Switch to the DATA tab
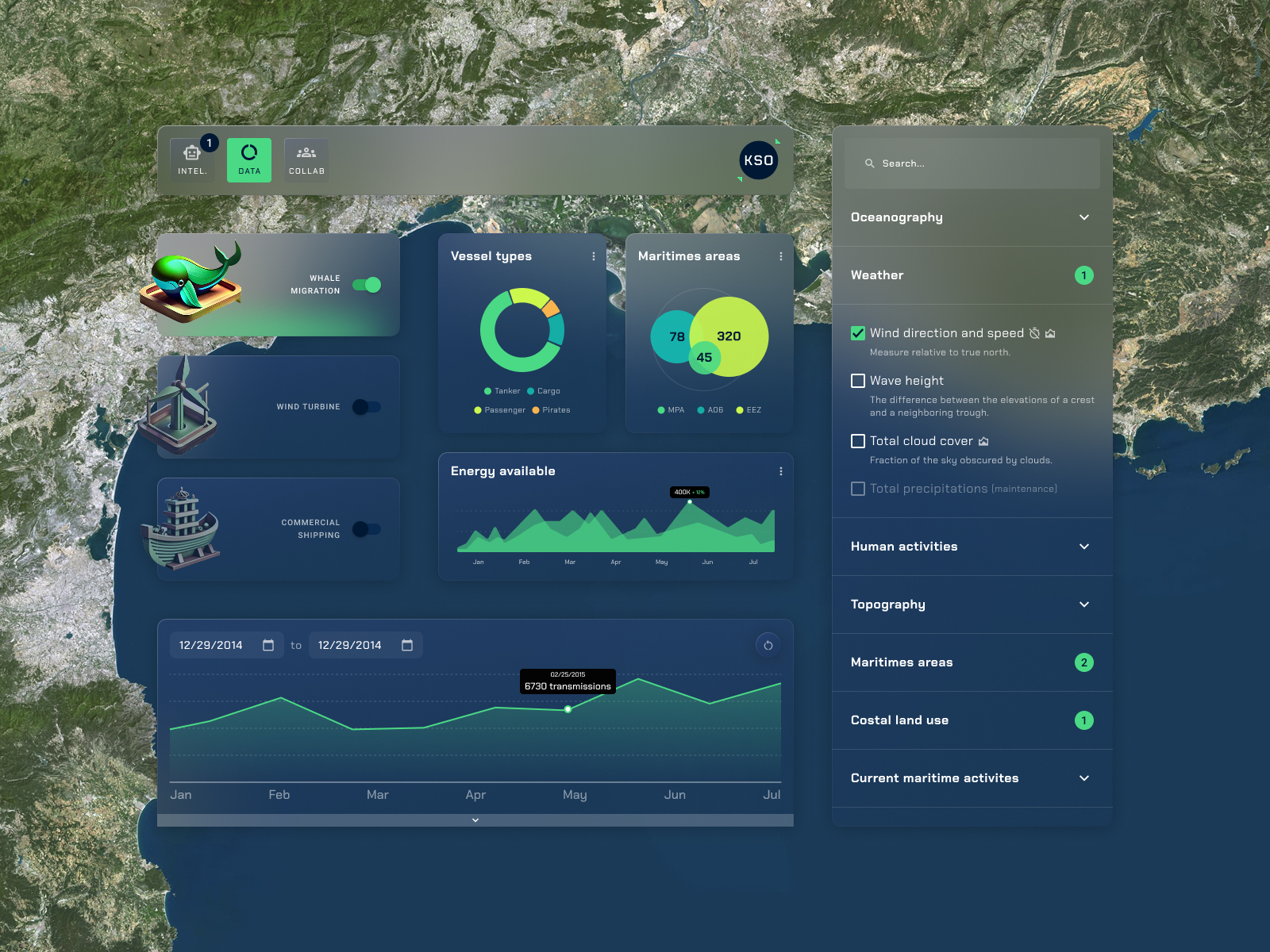The width and height of the screenshot is (1270, 952). [x=249, y=160]
